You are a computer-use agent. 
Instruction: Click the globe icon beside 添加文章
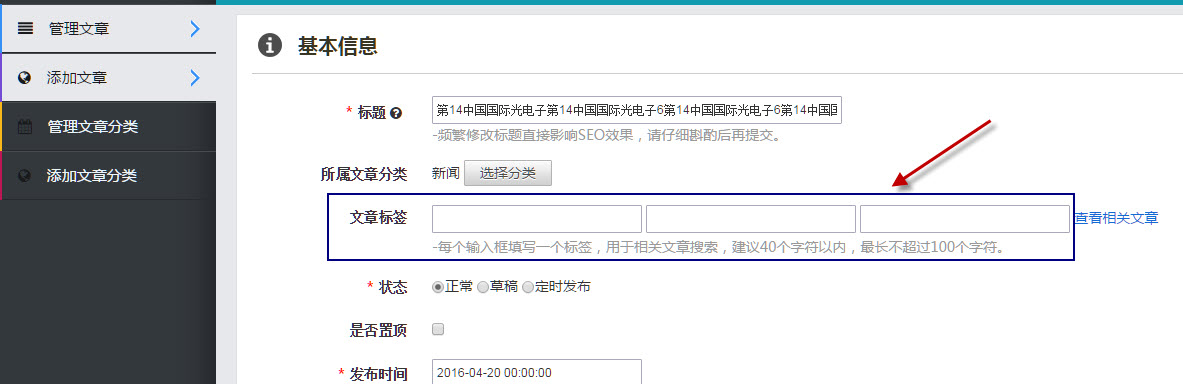24,78
